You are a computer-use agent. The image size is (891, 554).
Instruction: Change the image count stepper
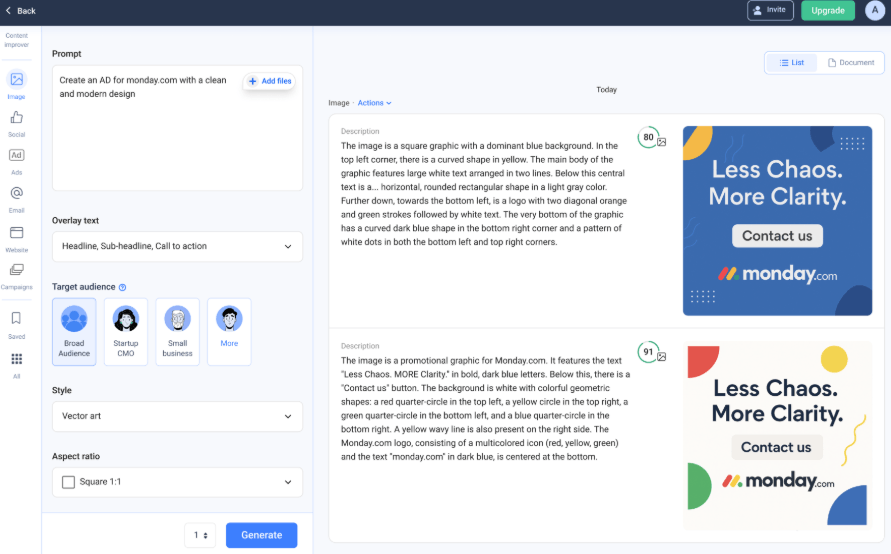pyautogui.click(x=200, y=535)
